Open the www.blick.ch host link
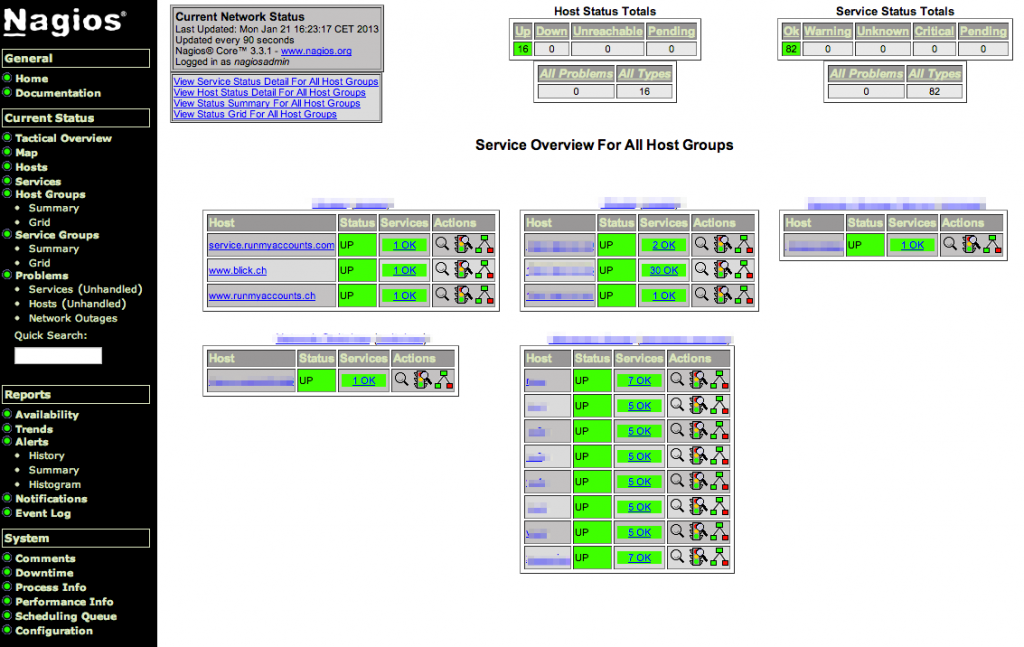Viewport: 1024px width, 647px height. [238, 270]
